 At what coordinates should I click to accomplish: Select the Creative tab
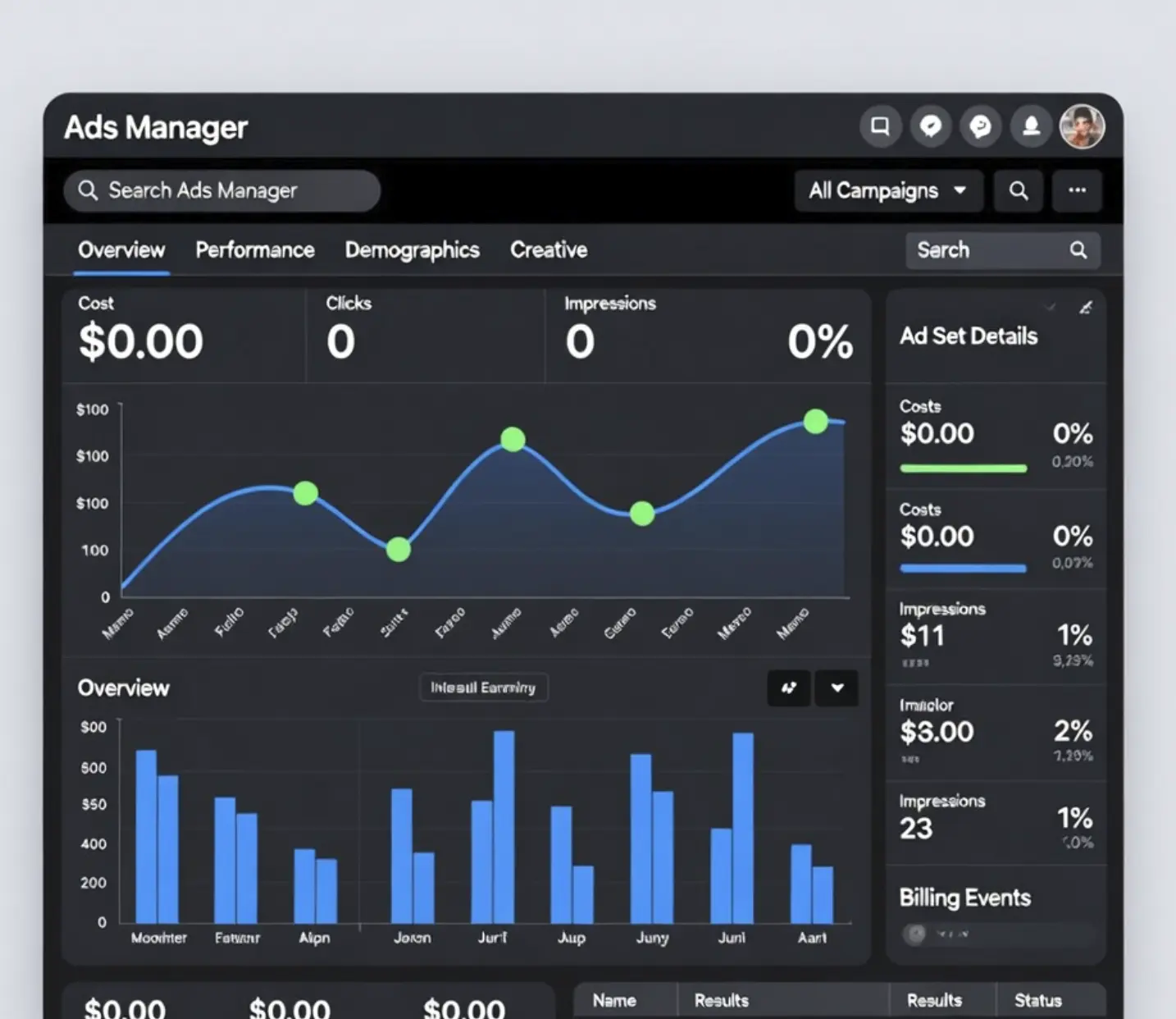[549, 249]
